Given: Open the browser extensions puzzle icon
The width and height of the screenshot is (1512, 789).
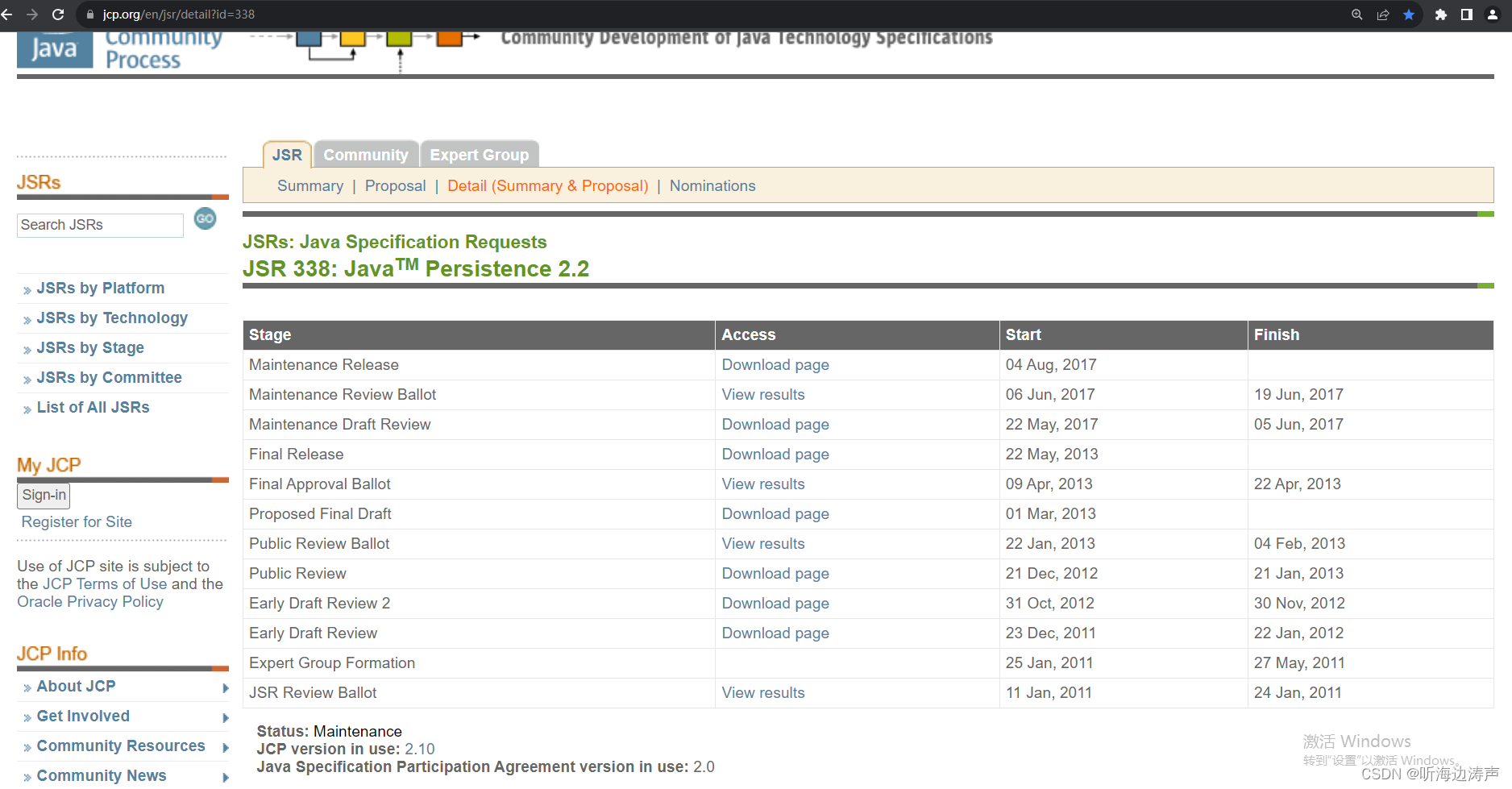Looking at the screenshot, I should click(x=1441, y=15).
